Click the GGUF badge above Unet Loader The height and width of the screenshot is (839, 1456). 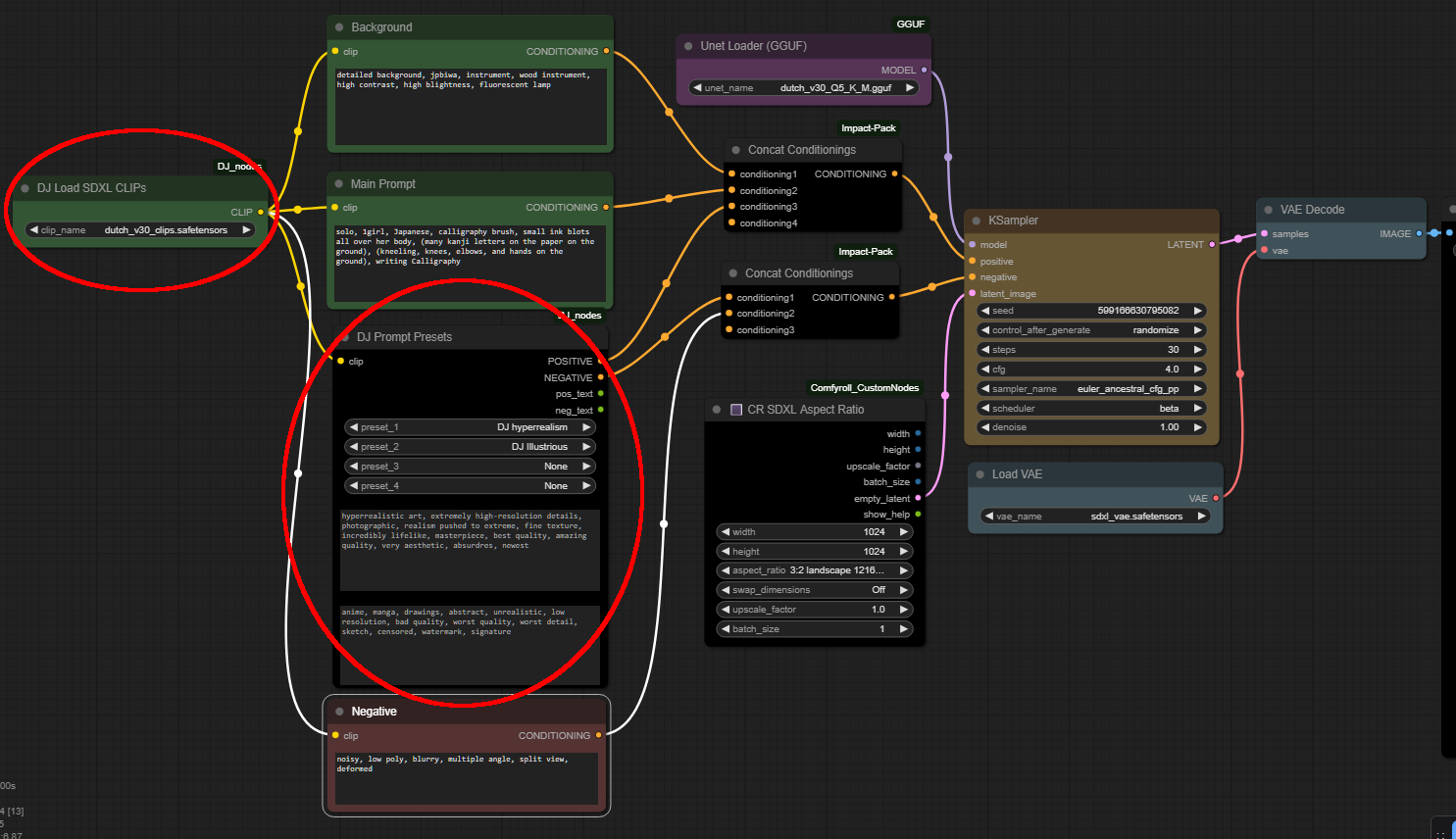pos(911,25)
